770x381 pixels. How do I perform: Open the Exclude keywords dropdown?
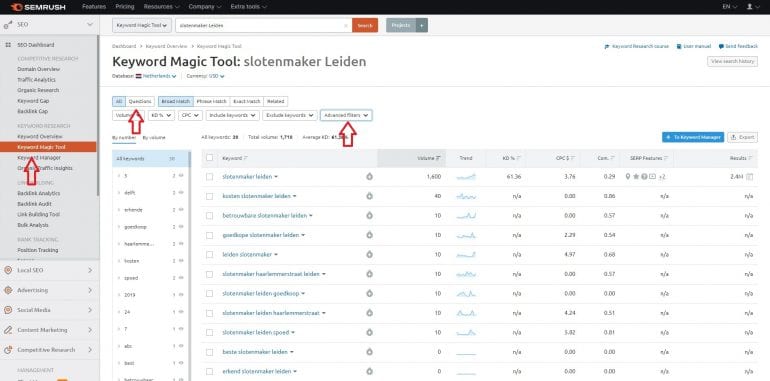tap(290, 115)
